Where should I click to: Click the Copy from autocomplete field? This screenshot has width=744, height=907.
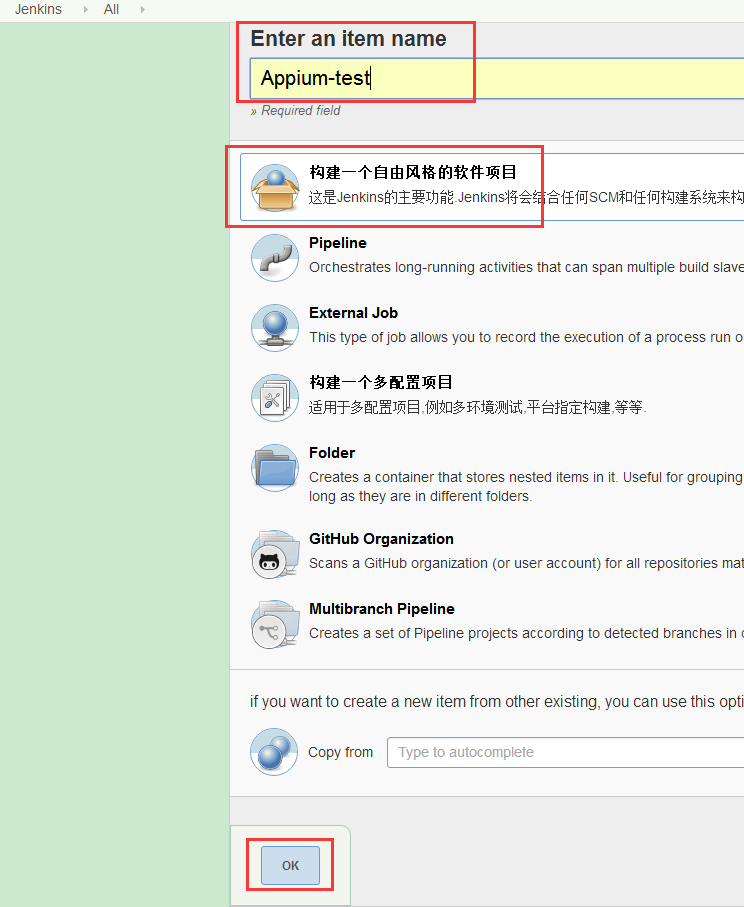(x=565, y=752)
